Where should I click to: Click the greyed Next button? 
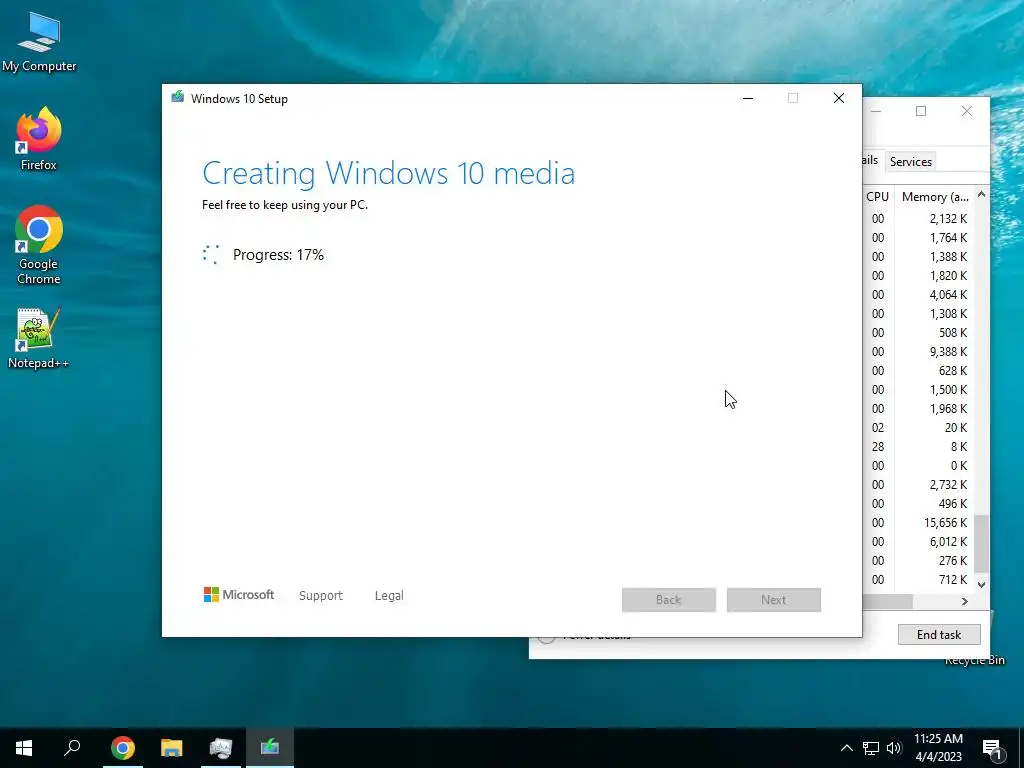[774, 600]
